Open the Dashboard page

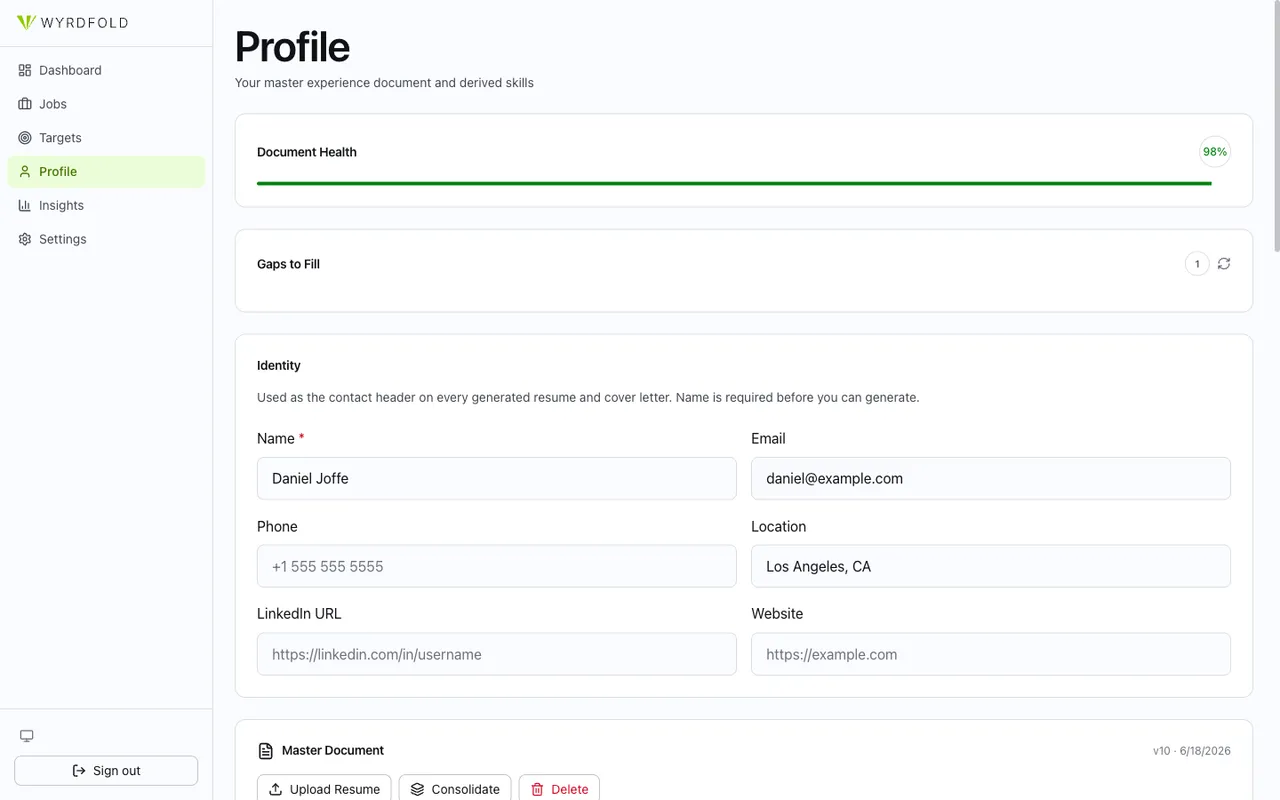click(x=106, y=70)
